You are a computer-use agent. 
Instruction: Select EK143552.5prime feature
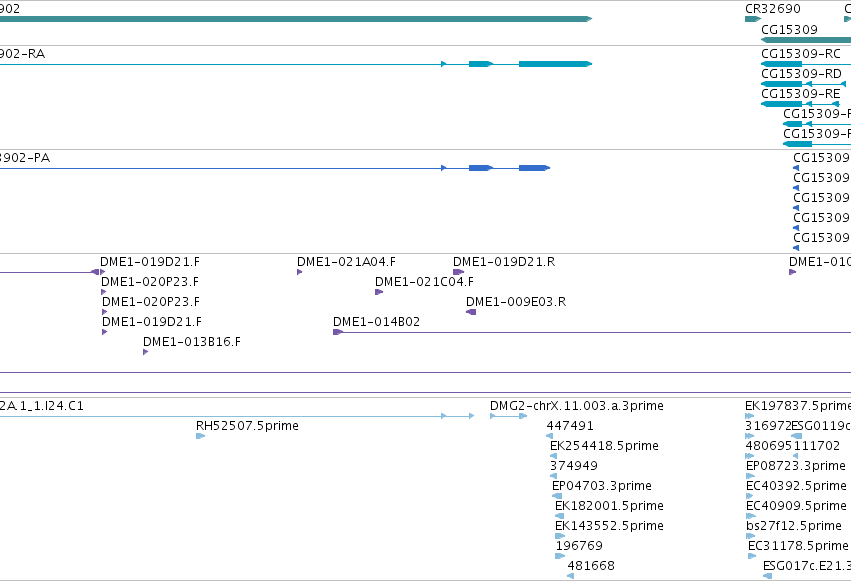[609, 526]
